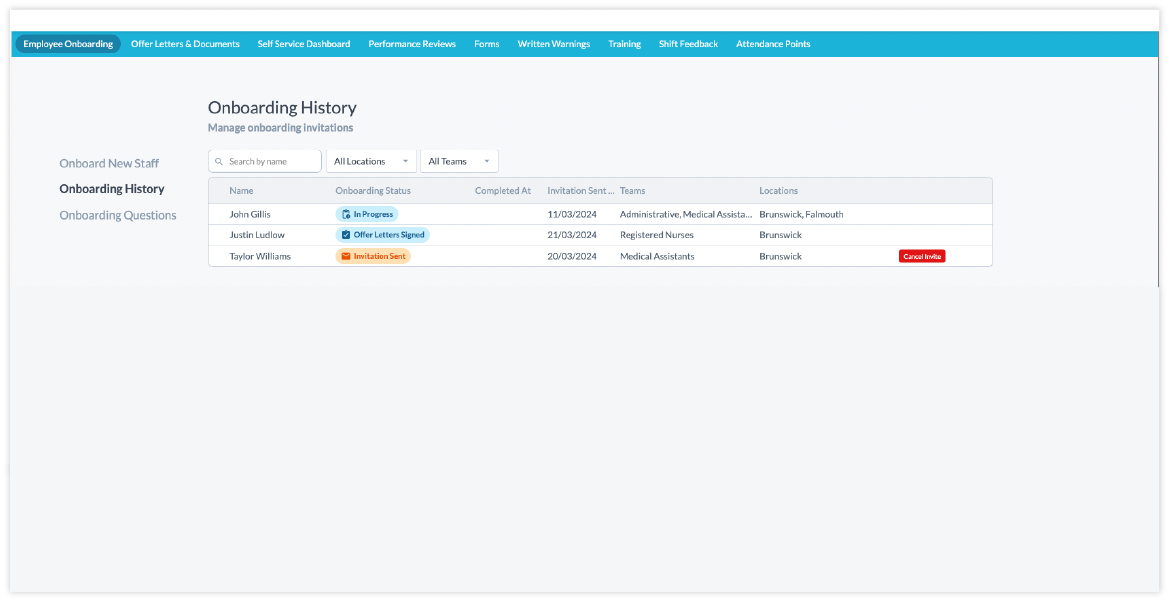The image size is (1169, 601).
Task: Go to the Performance Reviews tab
Action: (x=412, y=44)
